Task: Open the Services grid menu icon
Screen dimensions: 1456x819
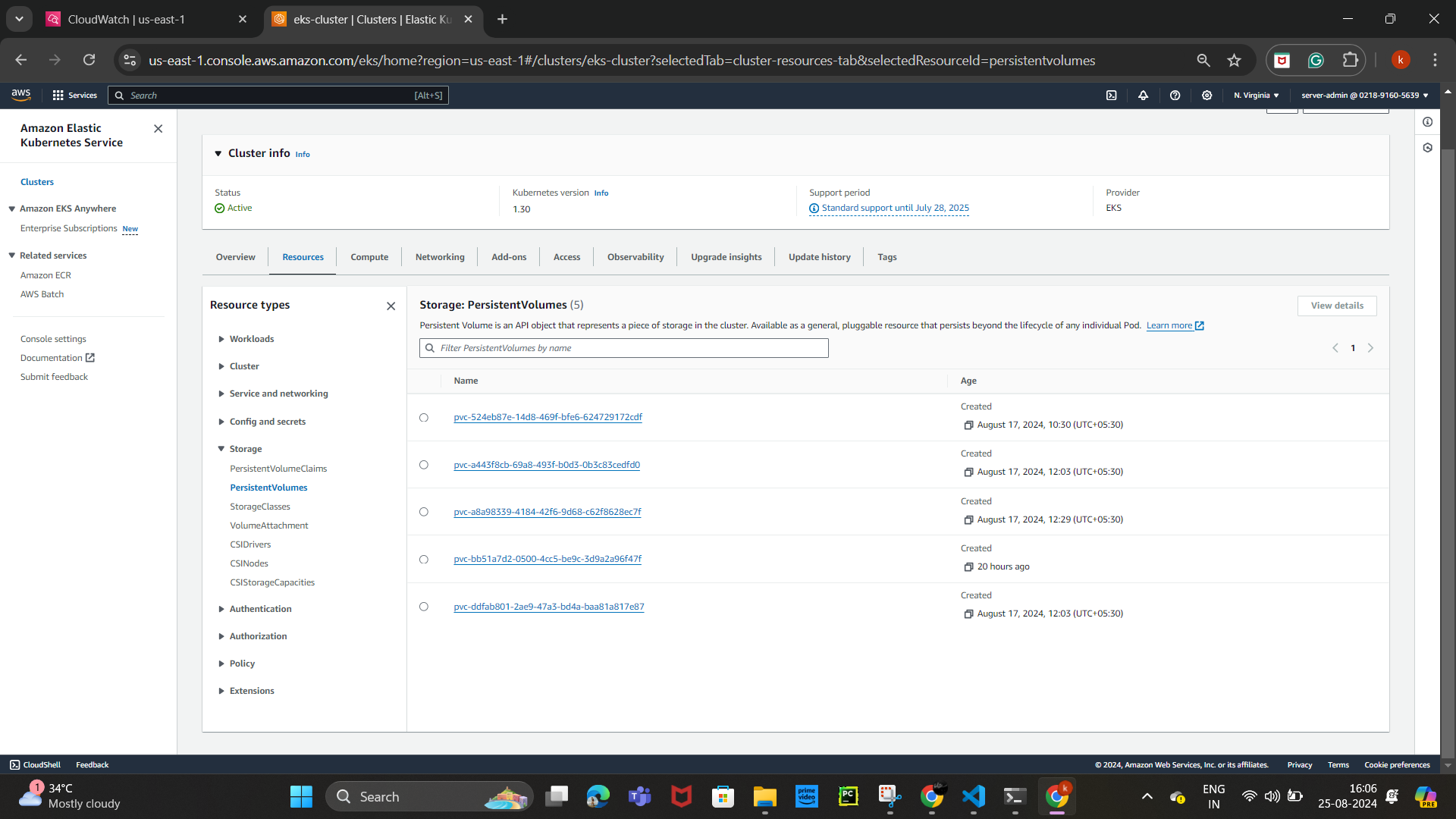Action: click(x=58, y=96)
